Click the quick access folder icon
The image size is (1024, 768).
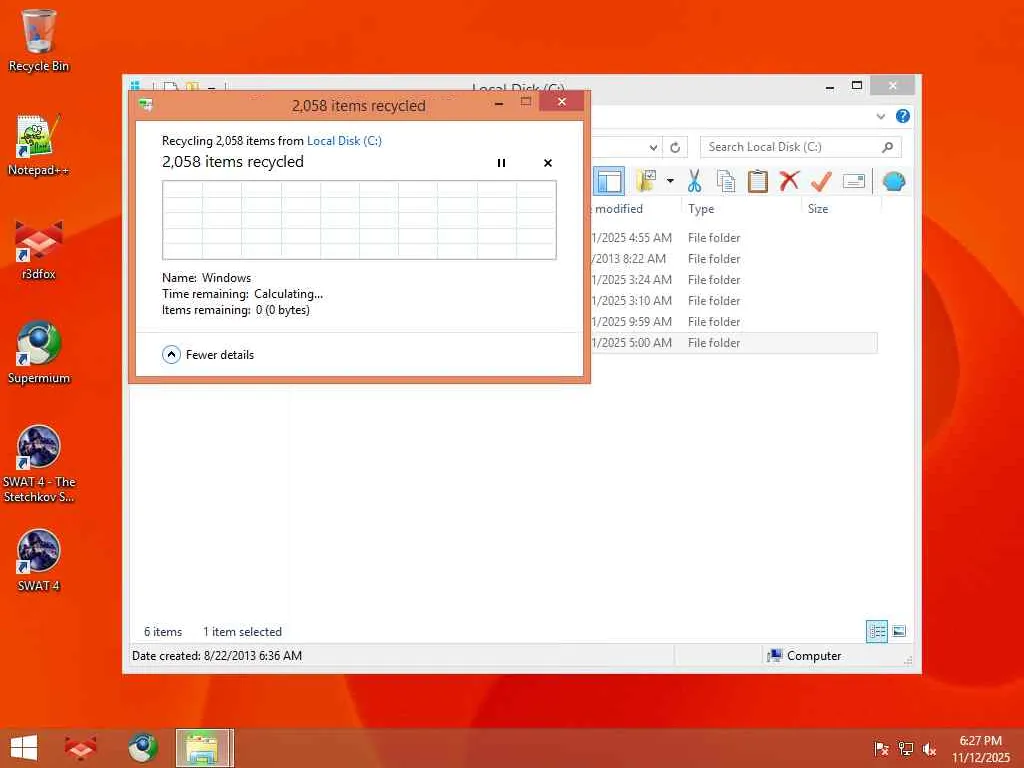(192, 86)
